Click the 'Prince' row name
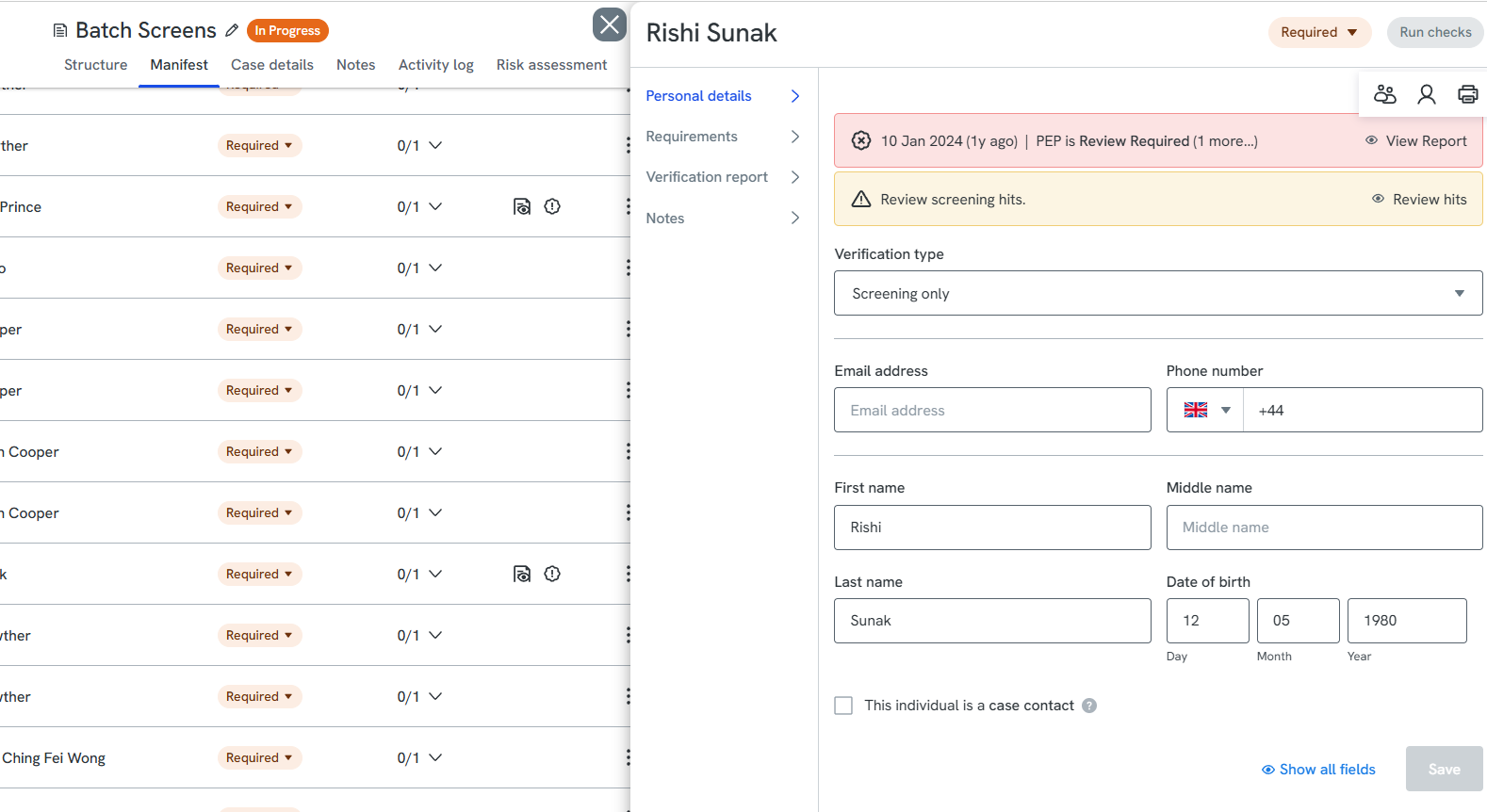Image resolution: width=1487 pixels, height=812 pixels. [x=21, y=207]
